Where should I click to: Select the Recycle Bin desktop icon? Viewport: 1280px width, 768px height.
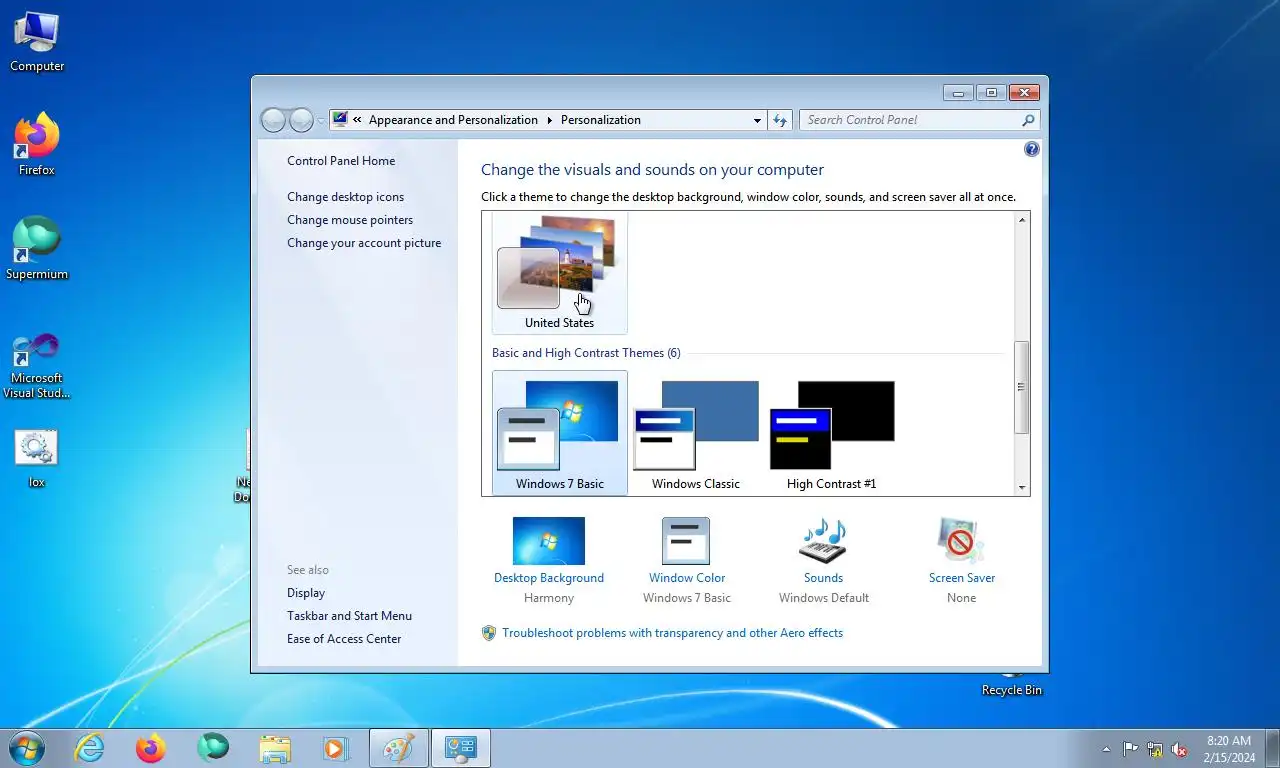click(1011, 684)
